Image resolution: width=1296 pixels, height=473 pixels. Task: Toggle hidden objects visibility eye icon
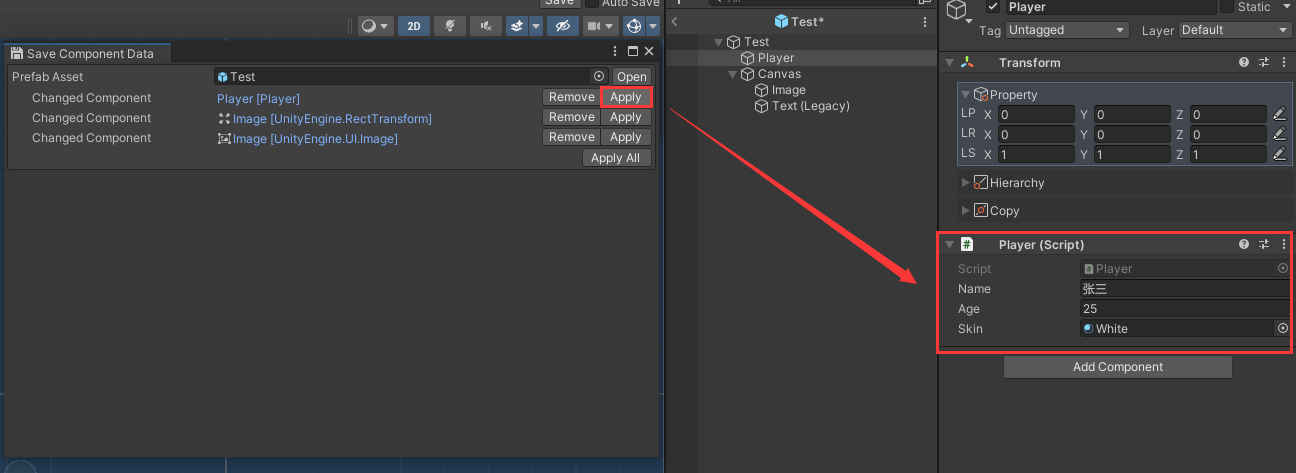pyautogui.click(x=564, y=26)
